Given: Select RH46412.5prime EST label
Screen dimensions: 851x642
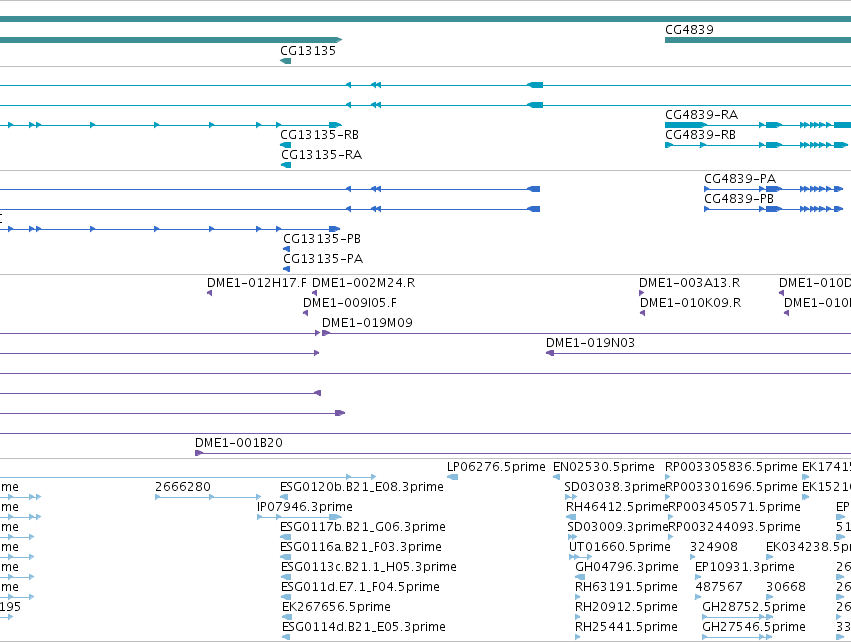Looking at the screenshot, I should pos(617,507).
